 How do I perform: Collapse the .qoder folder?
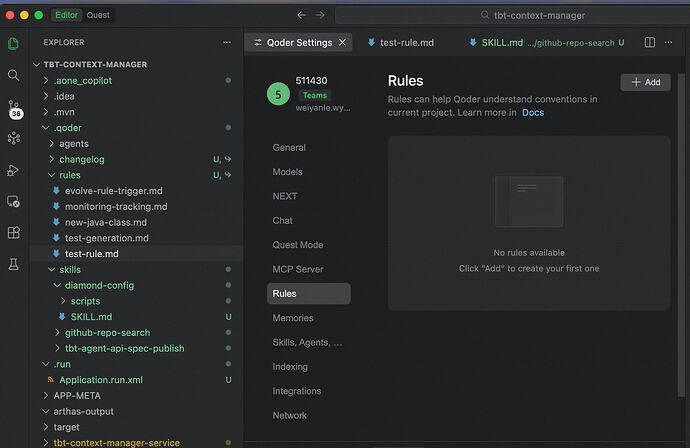[46, 128]
